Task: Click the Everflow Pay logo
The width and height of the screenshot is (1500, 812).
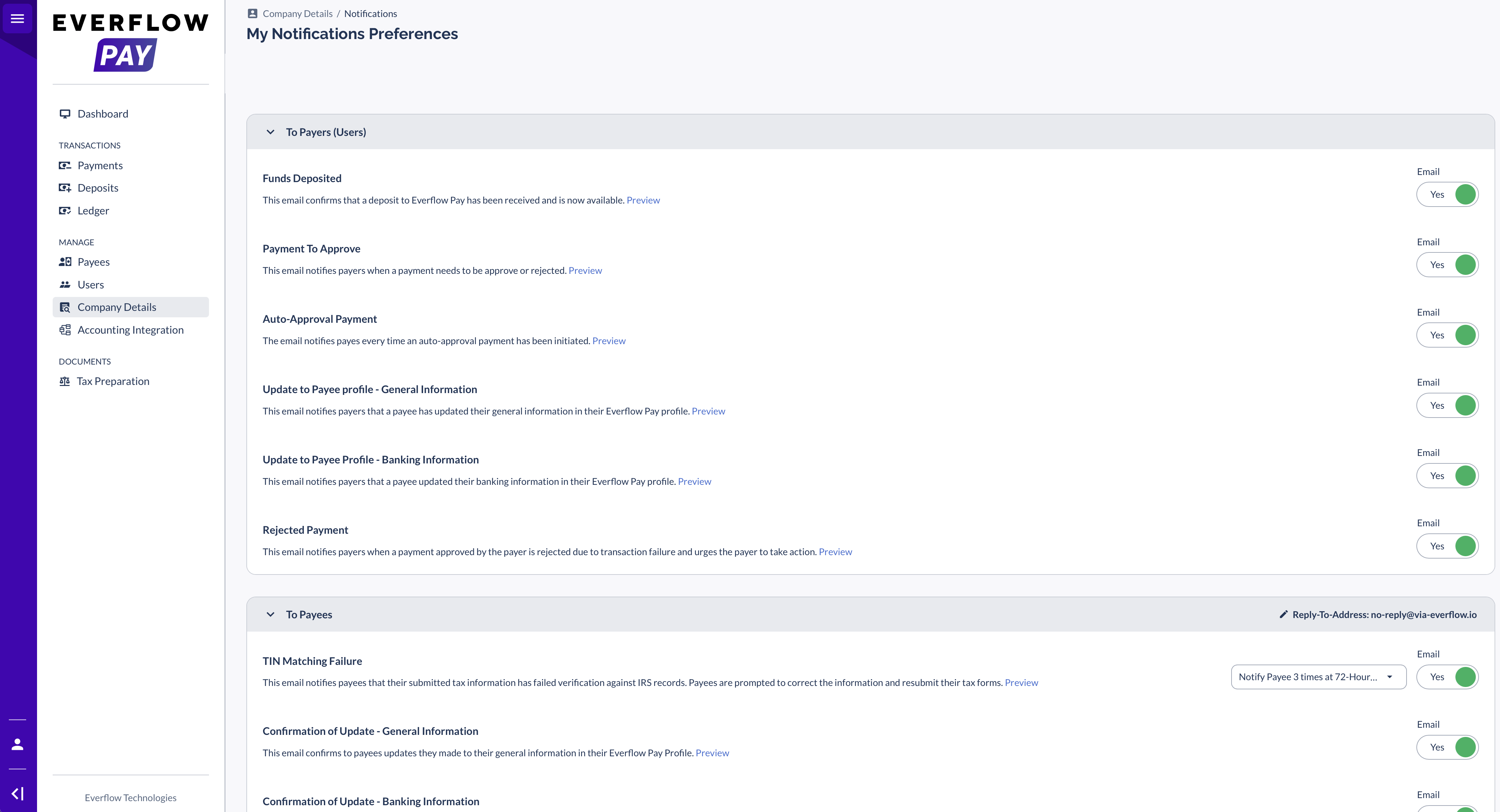Action: [130, 42]
